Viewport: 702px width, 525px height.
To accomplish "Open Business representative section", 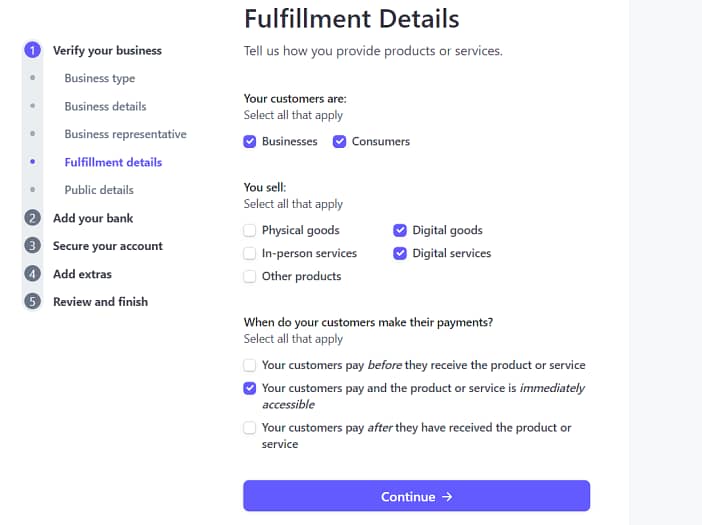I will tap(125, 134).
